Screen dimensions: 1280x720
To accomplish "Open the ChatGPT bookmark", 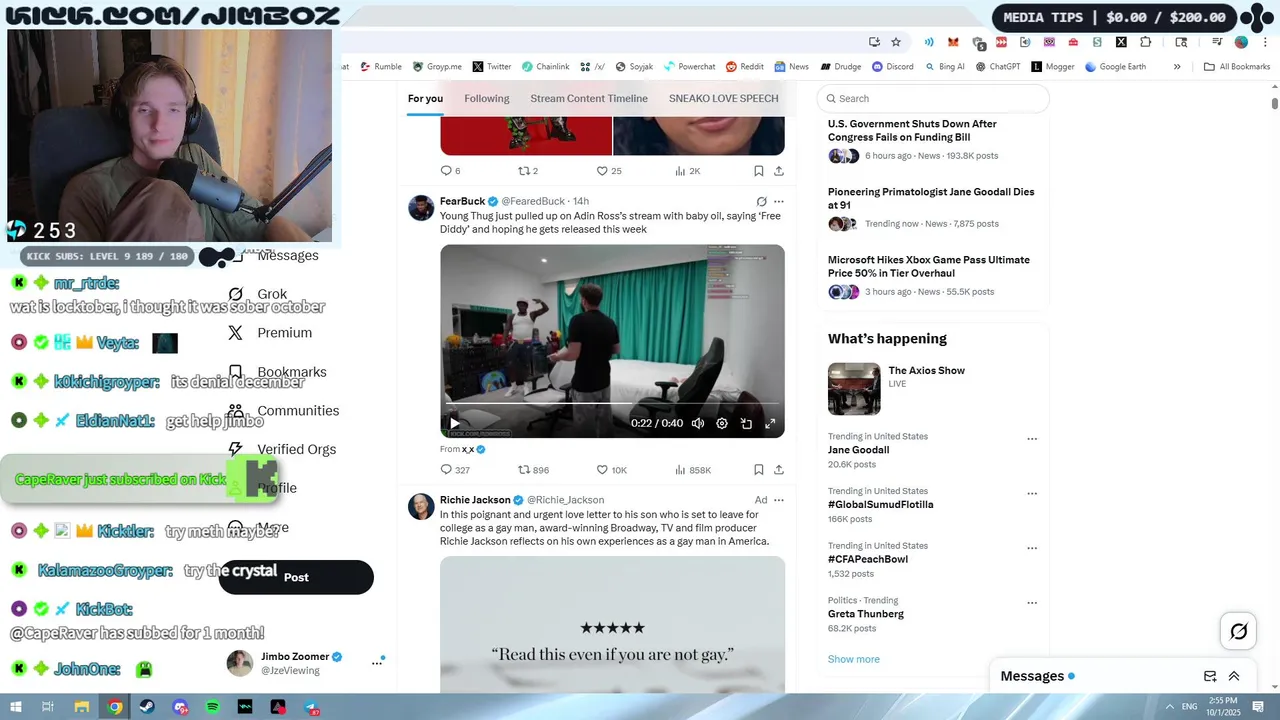I will [997, 67].
